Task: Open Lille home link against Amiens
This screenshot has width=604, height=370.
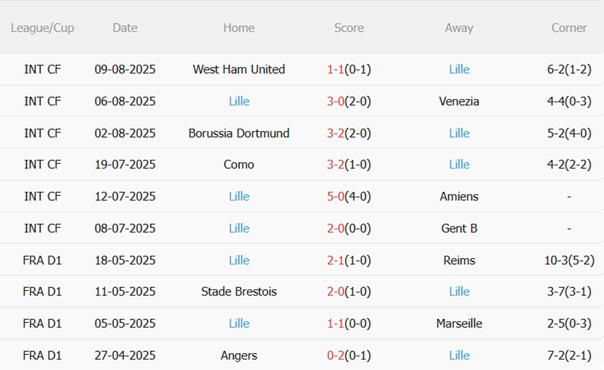Action: coord(239,196)
